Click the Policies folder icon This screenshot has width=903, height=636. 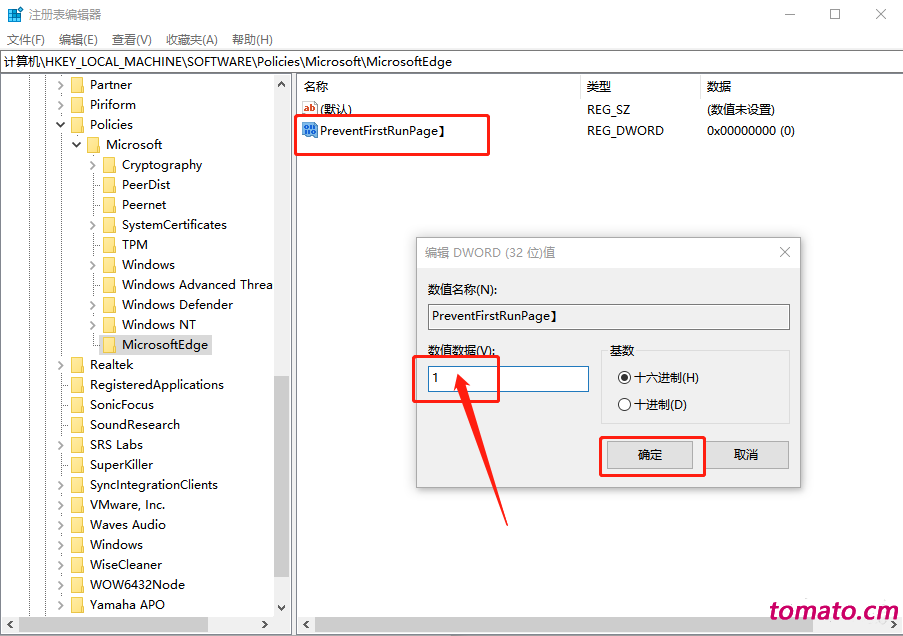pyautogui.click(x=77, y=125)
